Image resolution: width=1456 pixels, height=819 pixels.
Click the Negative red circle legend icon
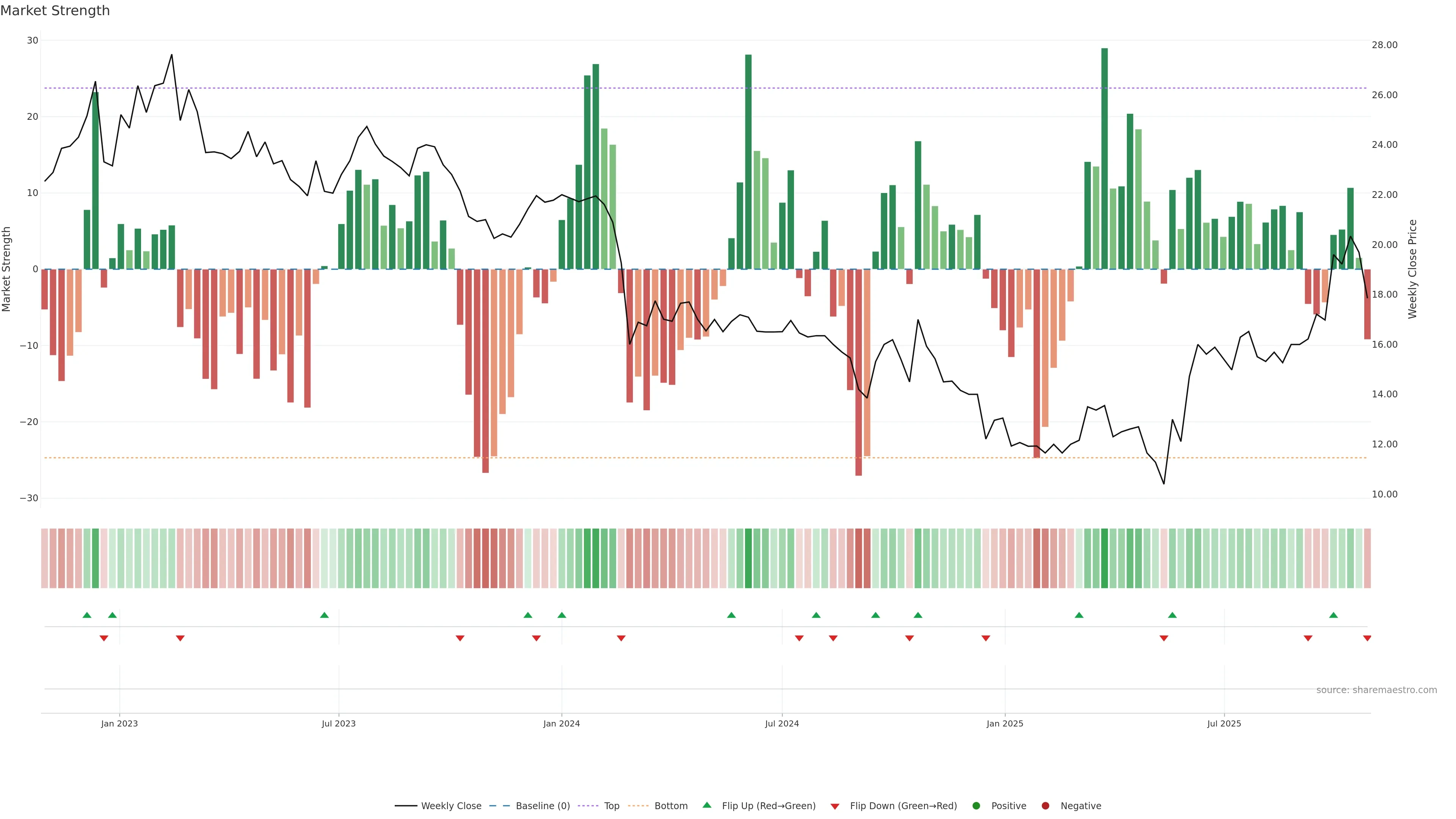point(1045,806)
